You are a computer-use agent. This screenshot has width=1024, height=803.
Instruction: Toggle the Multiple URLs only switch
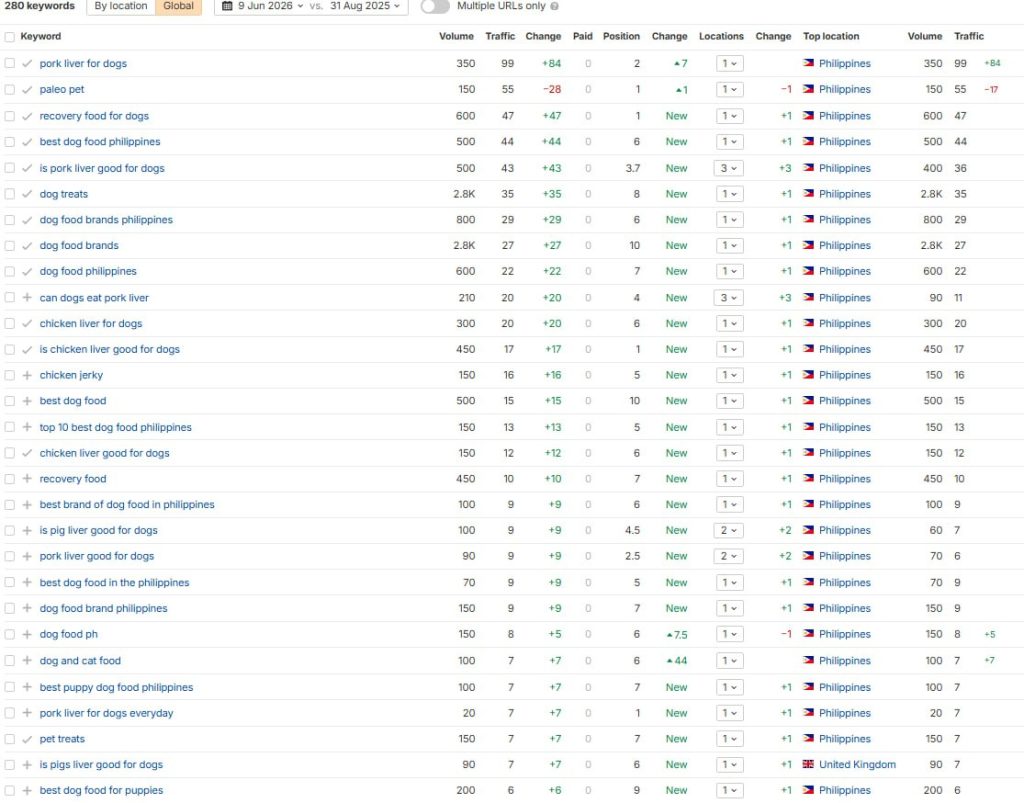(x=436, y=7)
